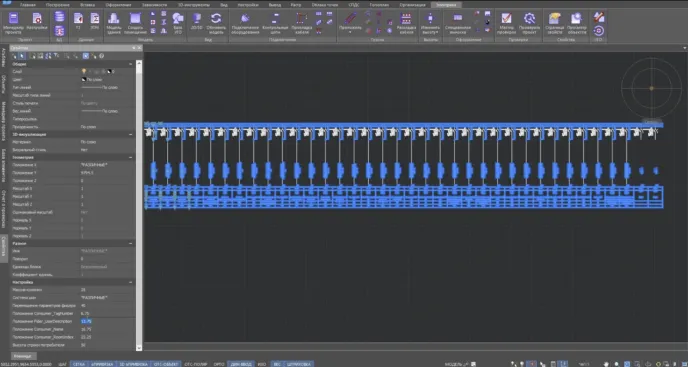The width and height of the screenshot is (688, 367).
Task: Toggle ОРТО mode in status bar
Action: (219, 364)
